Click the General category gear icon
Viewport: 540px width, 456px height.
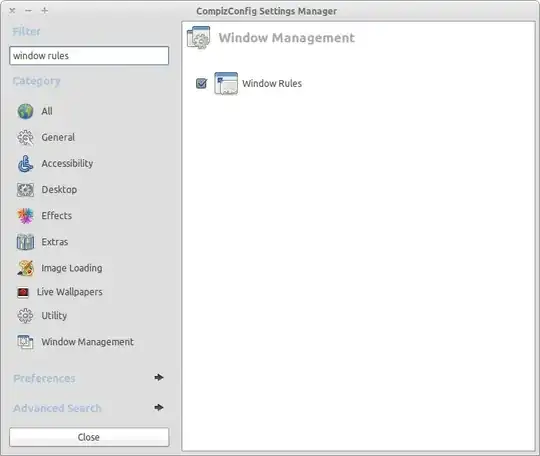(x=25, y=137)
